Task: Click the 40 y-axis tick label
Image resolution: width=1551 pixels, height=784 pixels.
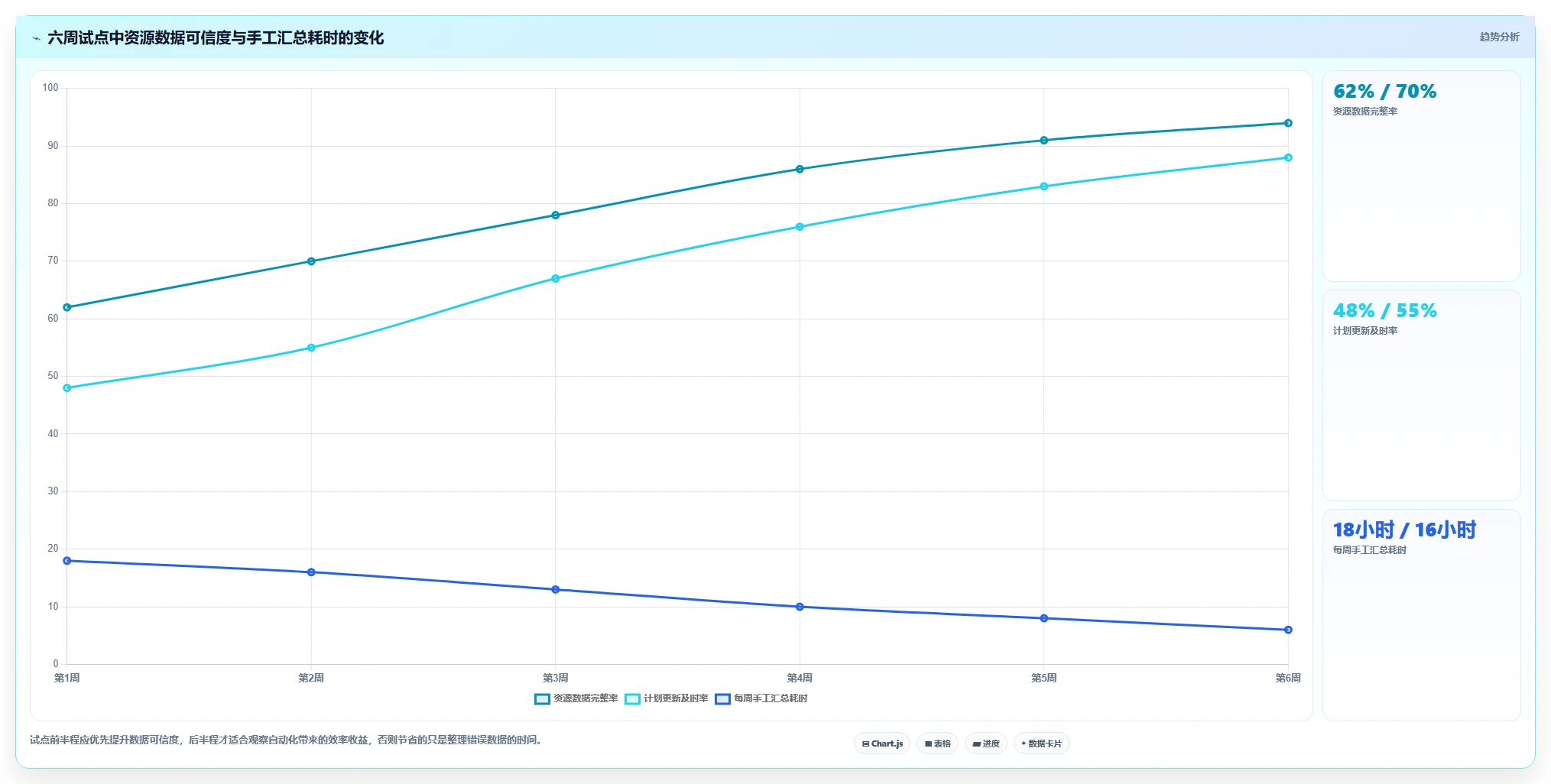Action: 53,434
